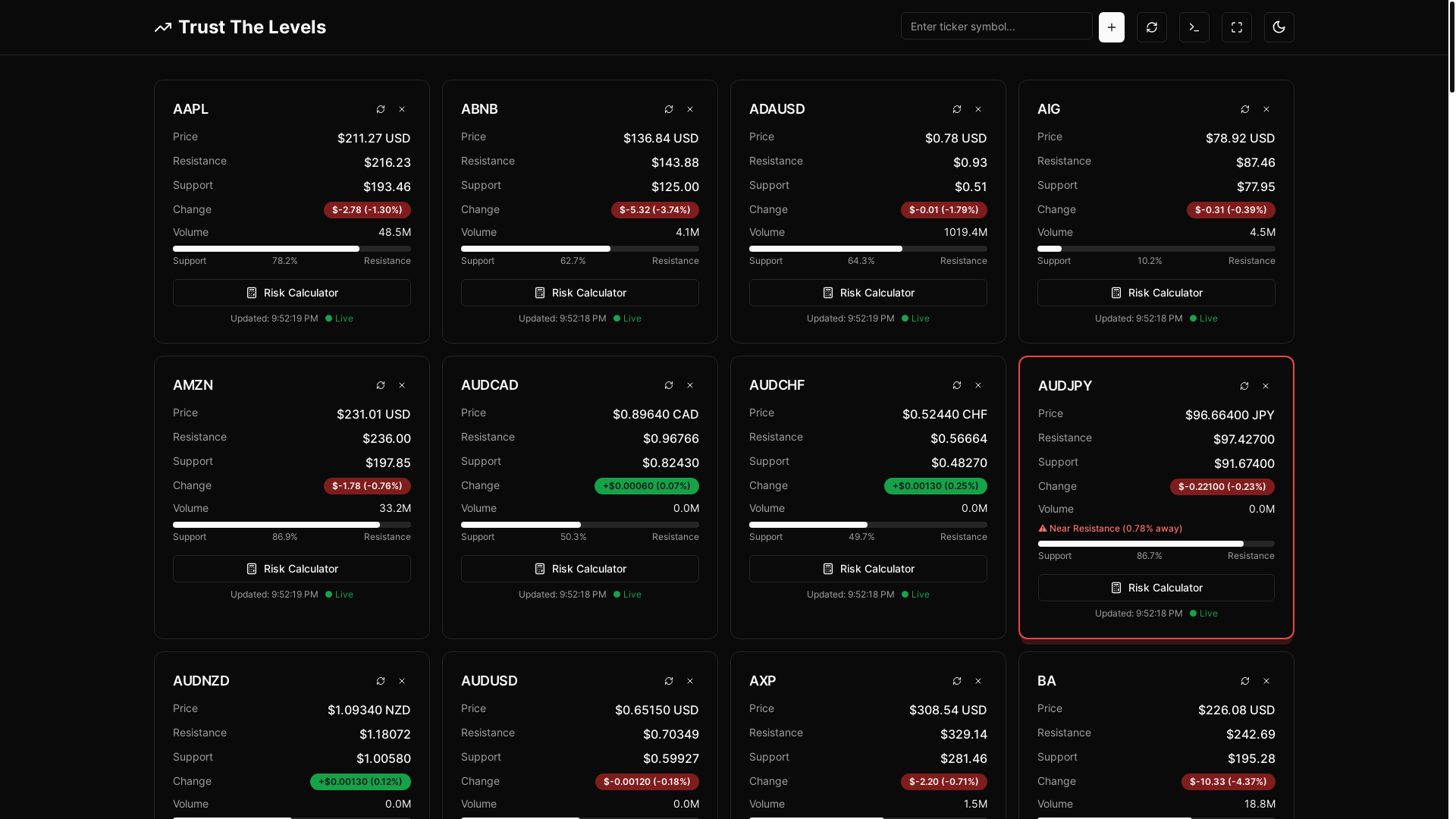Remove the AUDJPY card

[x=1266, y=386]
